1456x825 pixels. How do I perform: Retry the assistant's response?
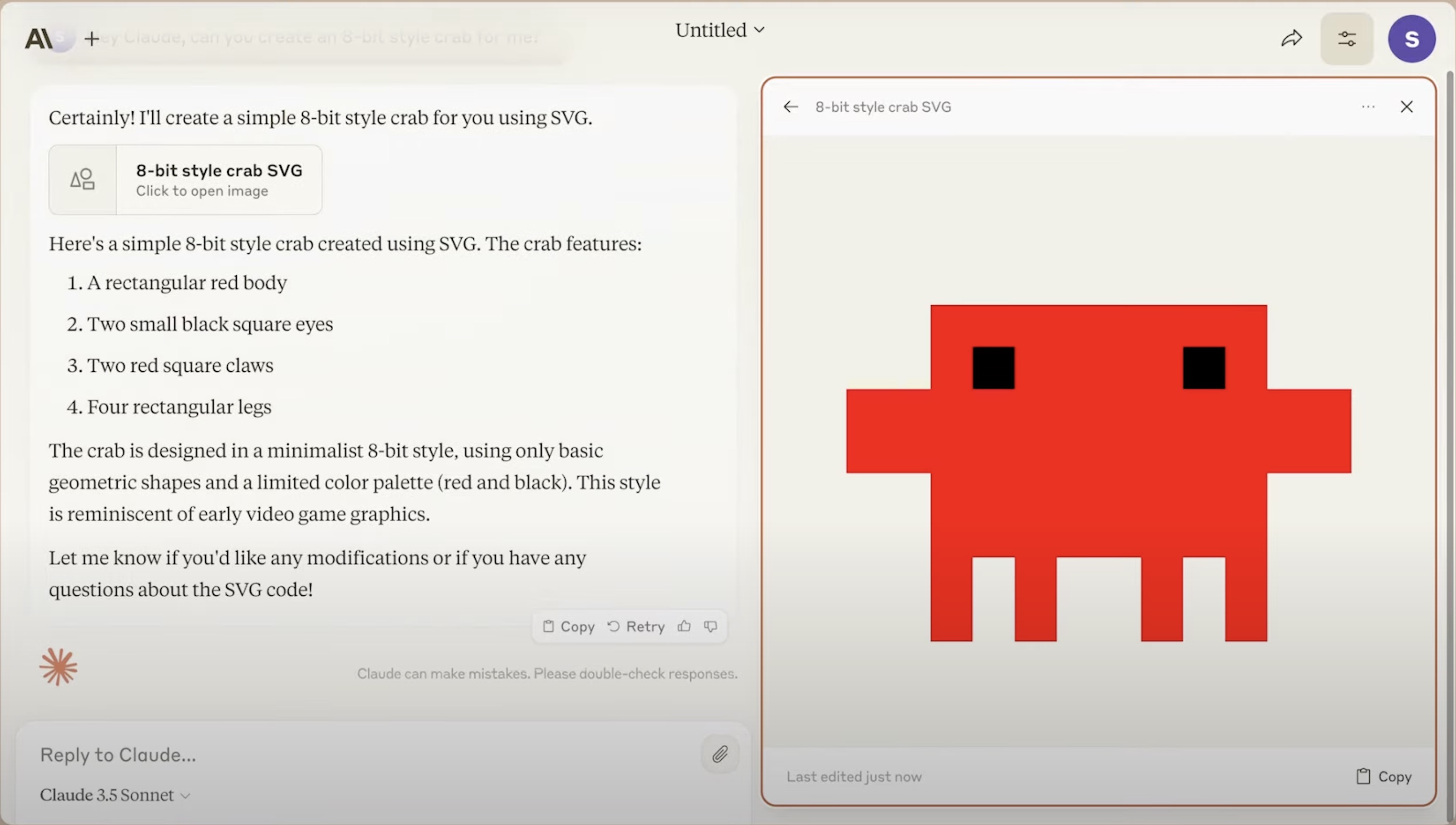[636, 626]
